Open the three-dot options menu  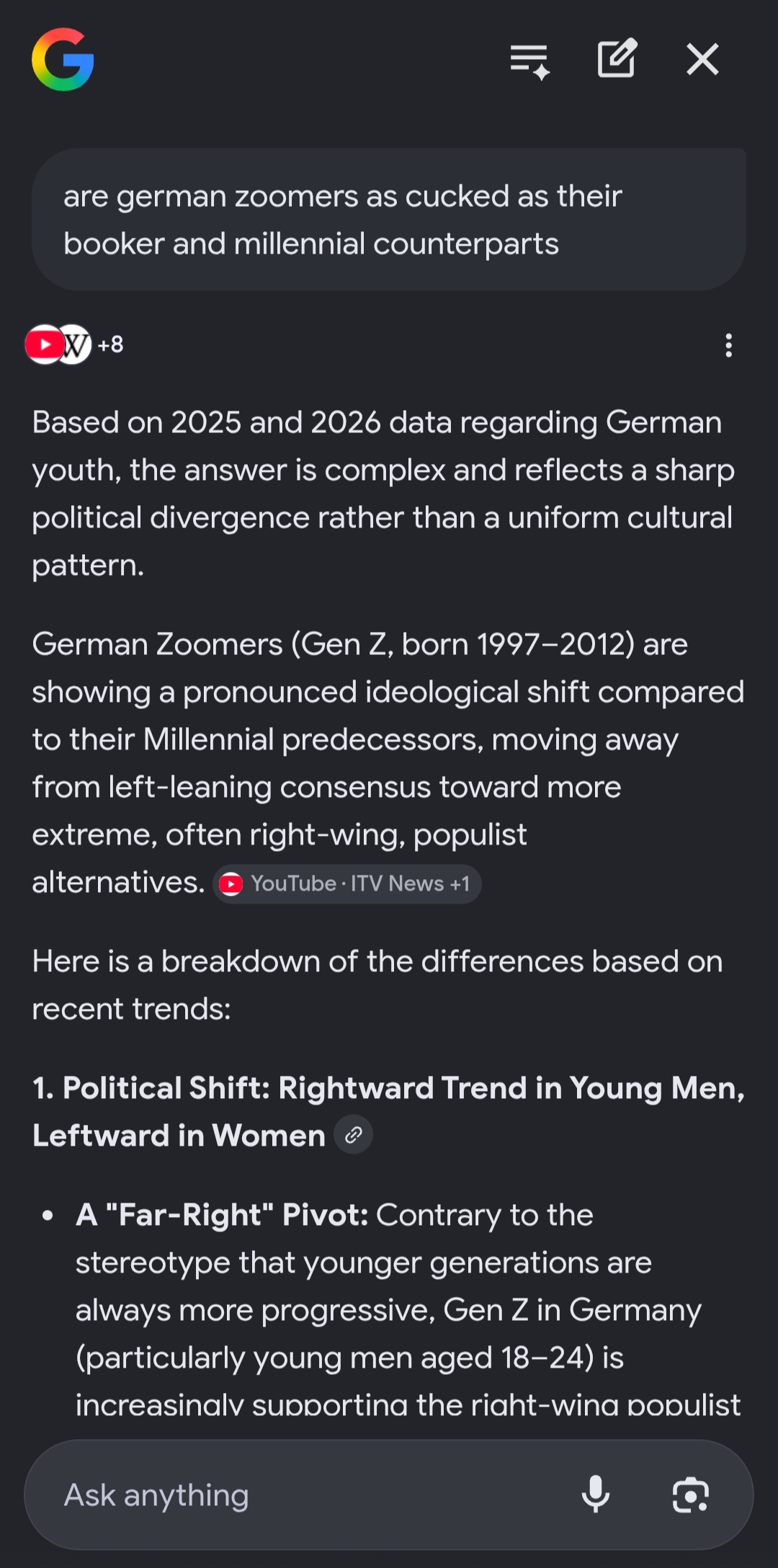[x=729, y=345]
